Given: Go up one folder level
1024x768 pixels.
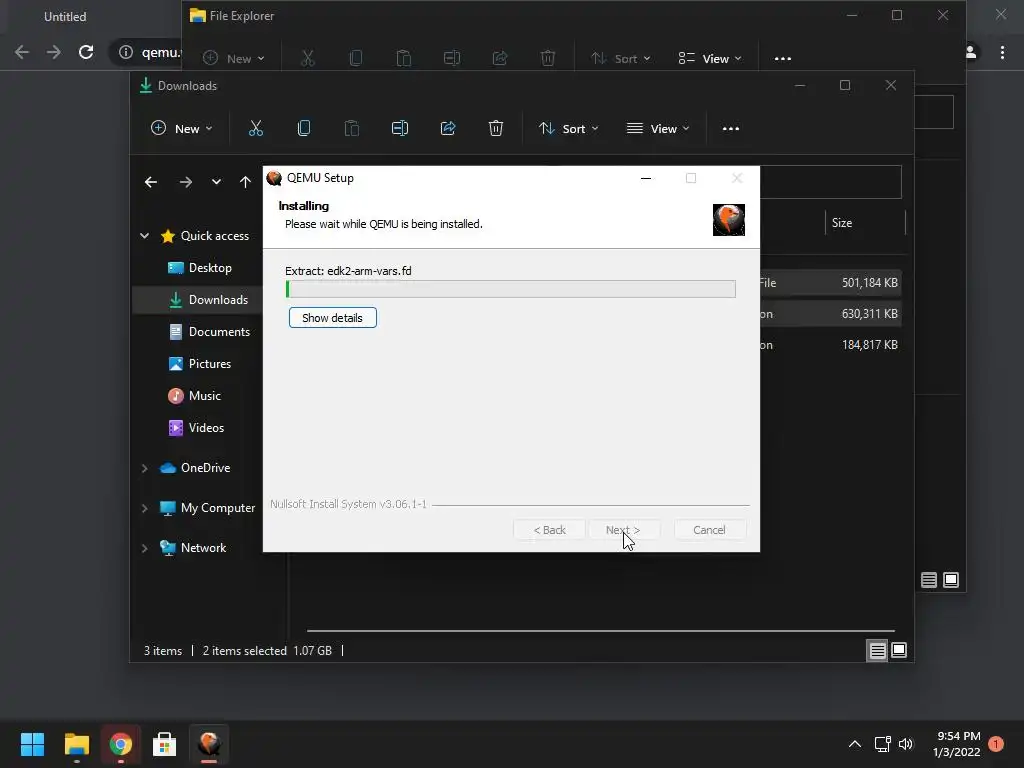Looking at the screenshot, I should [245, 182].
